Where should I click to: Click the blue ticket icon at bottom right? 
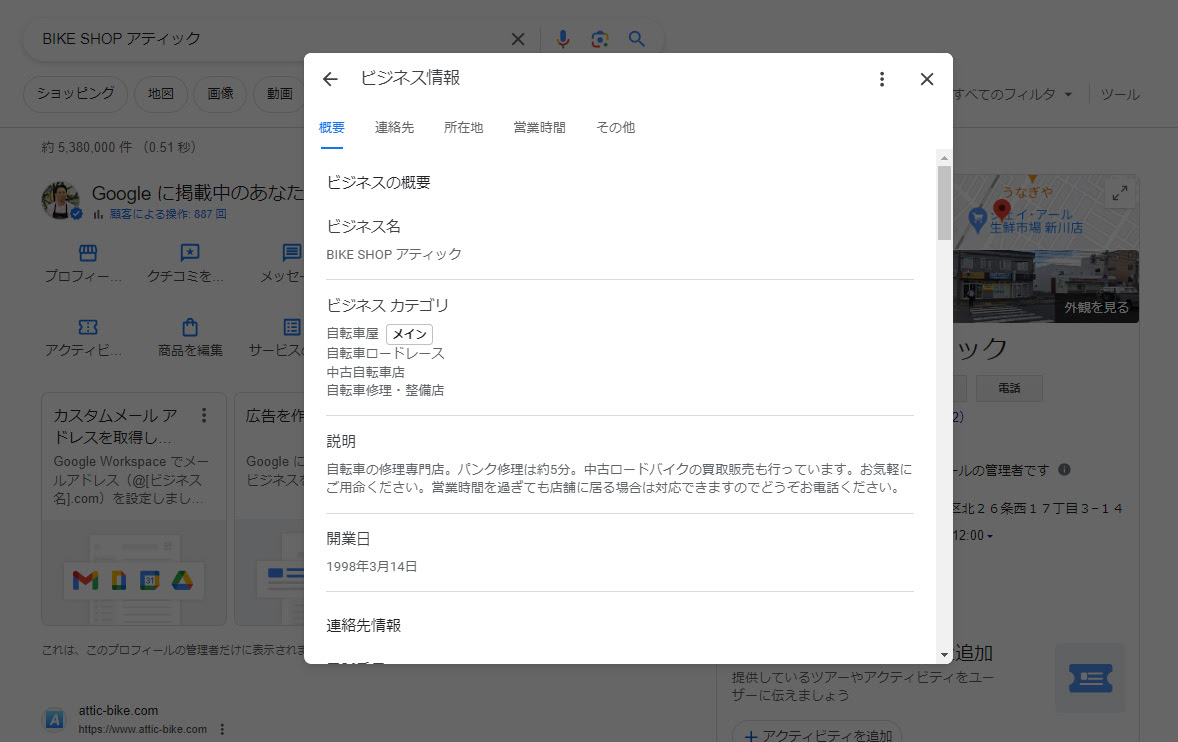(x=1090, y=678)
